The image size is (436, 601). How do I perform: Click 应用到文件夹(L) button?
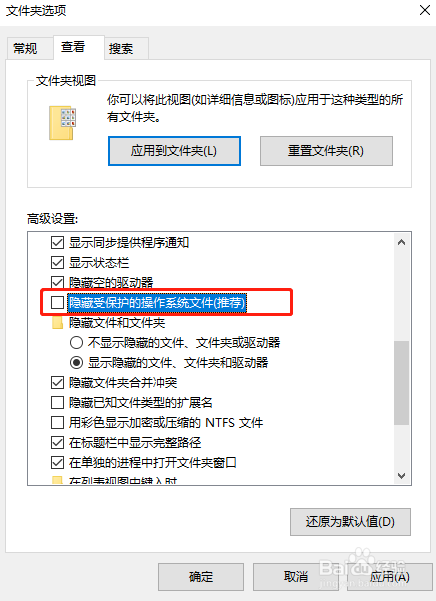(x=174, y=151)
